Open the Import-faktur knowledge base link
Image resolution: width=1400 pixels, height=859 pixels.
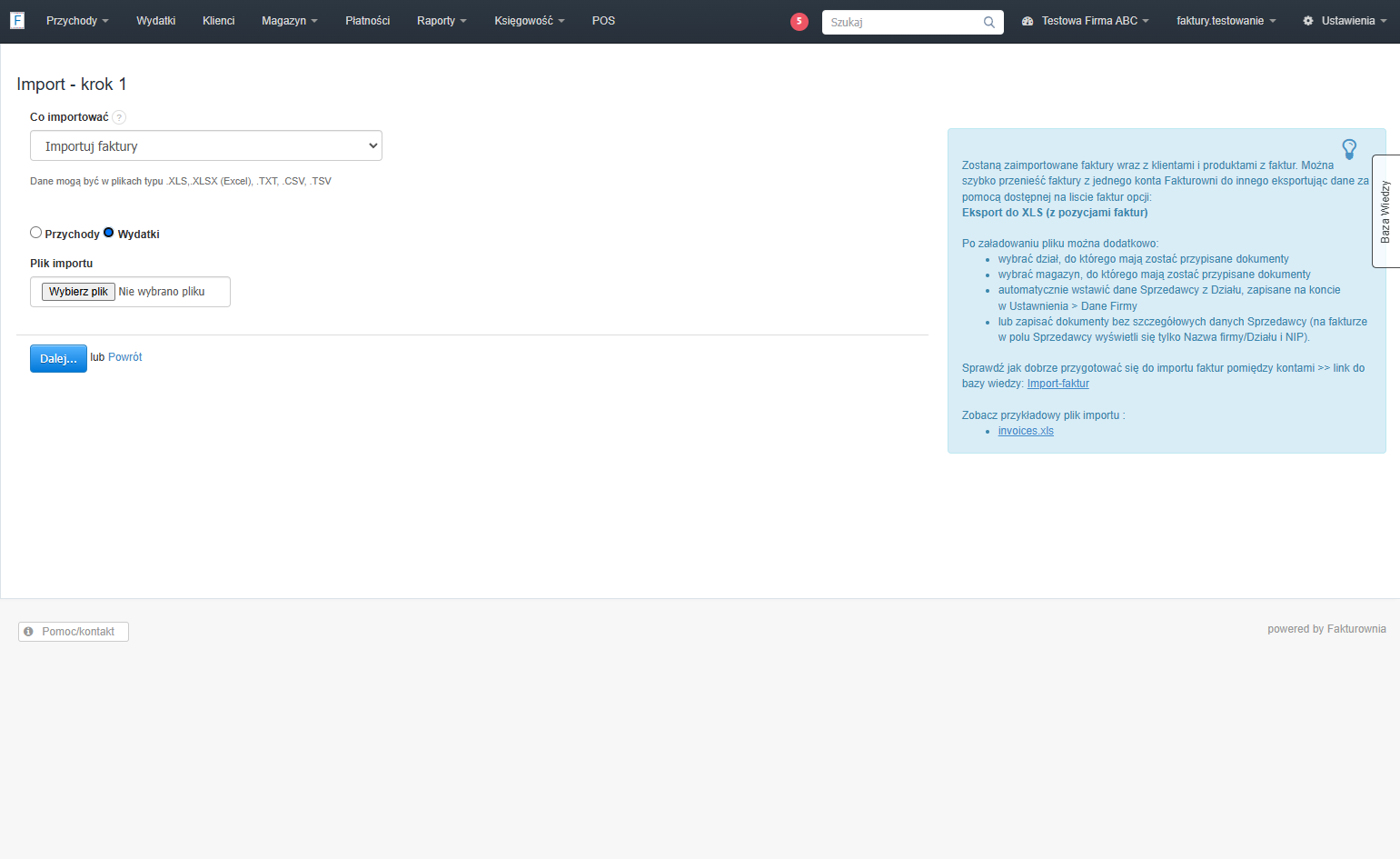click(1058, 384)
